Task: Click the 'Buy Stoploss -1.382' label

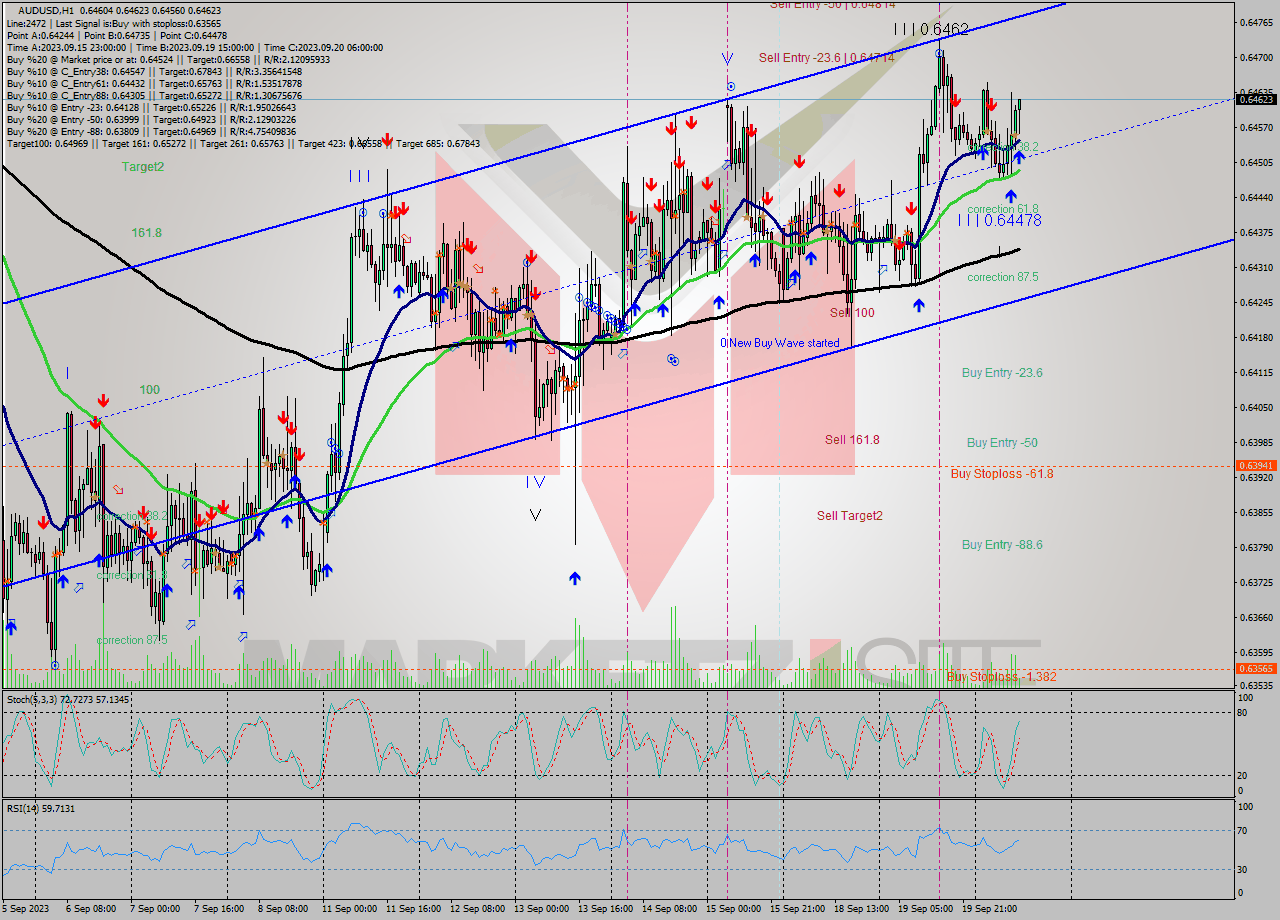Action: pyautogui.click(x=1002, y=677)
